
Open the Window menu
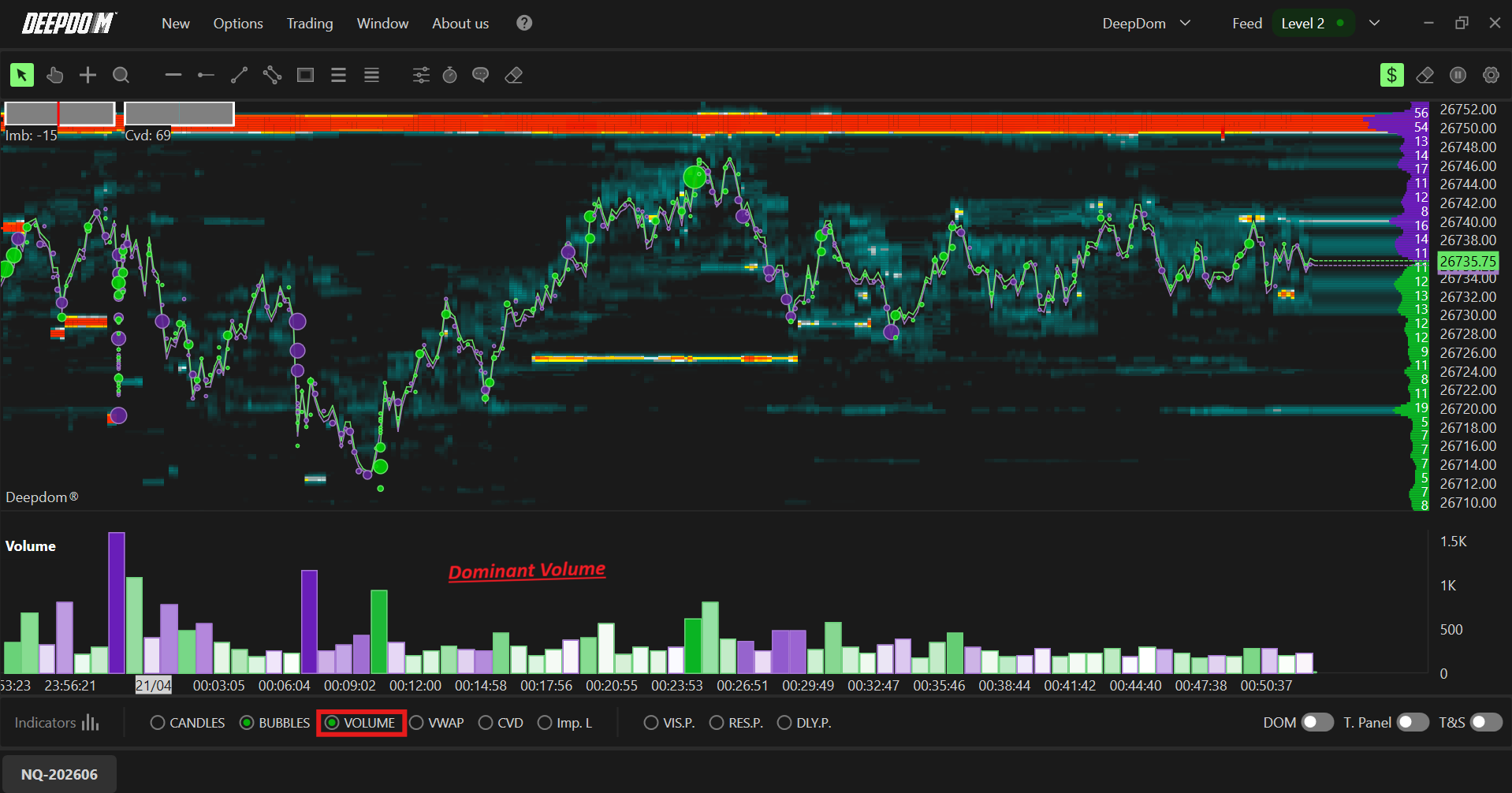[382, 24]
